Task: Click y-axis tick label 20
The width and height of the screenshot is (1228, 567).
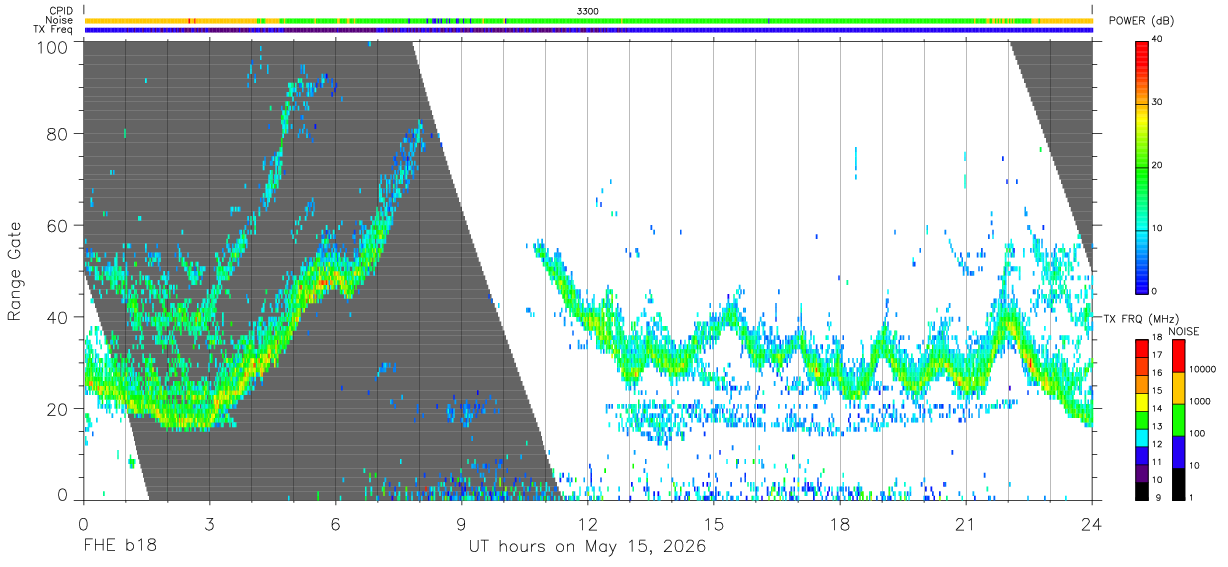Action: tap(57, 408)
